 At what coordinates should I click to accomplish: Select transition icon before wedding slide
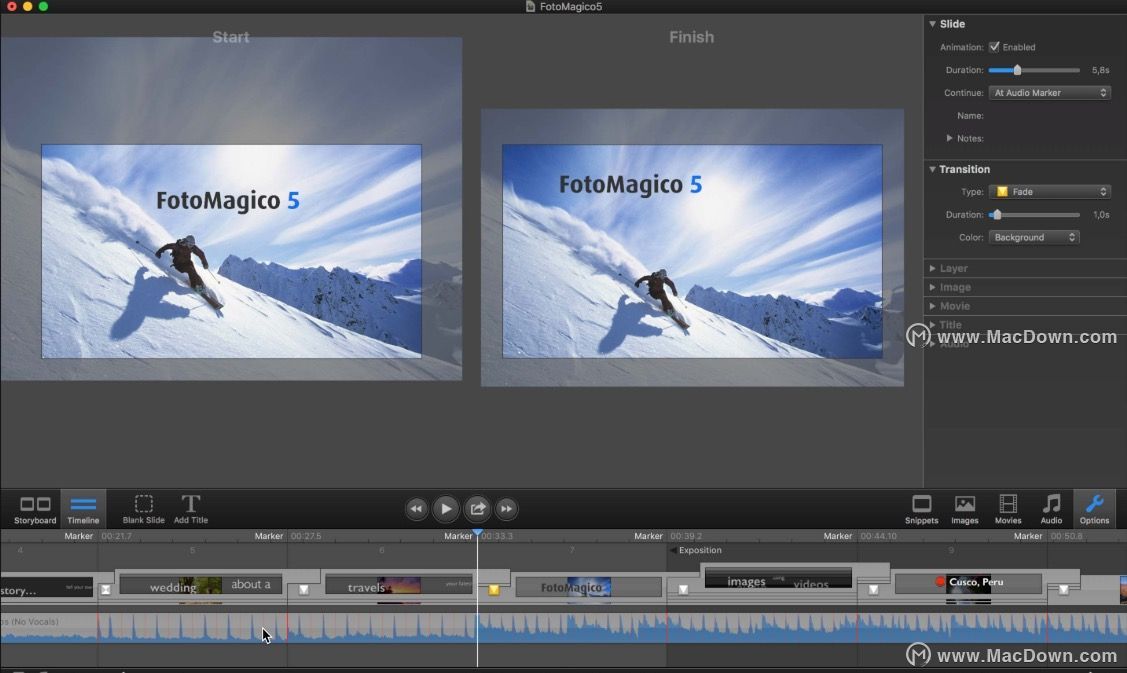(x=106, y=590)
